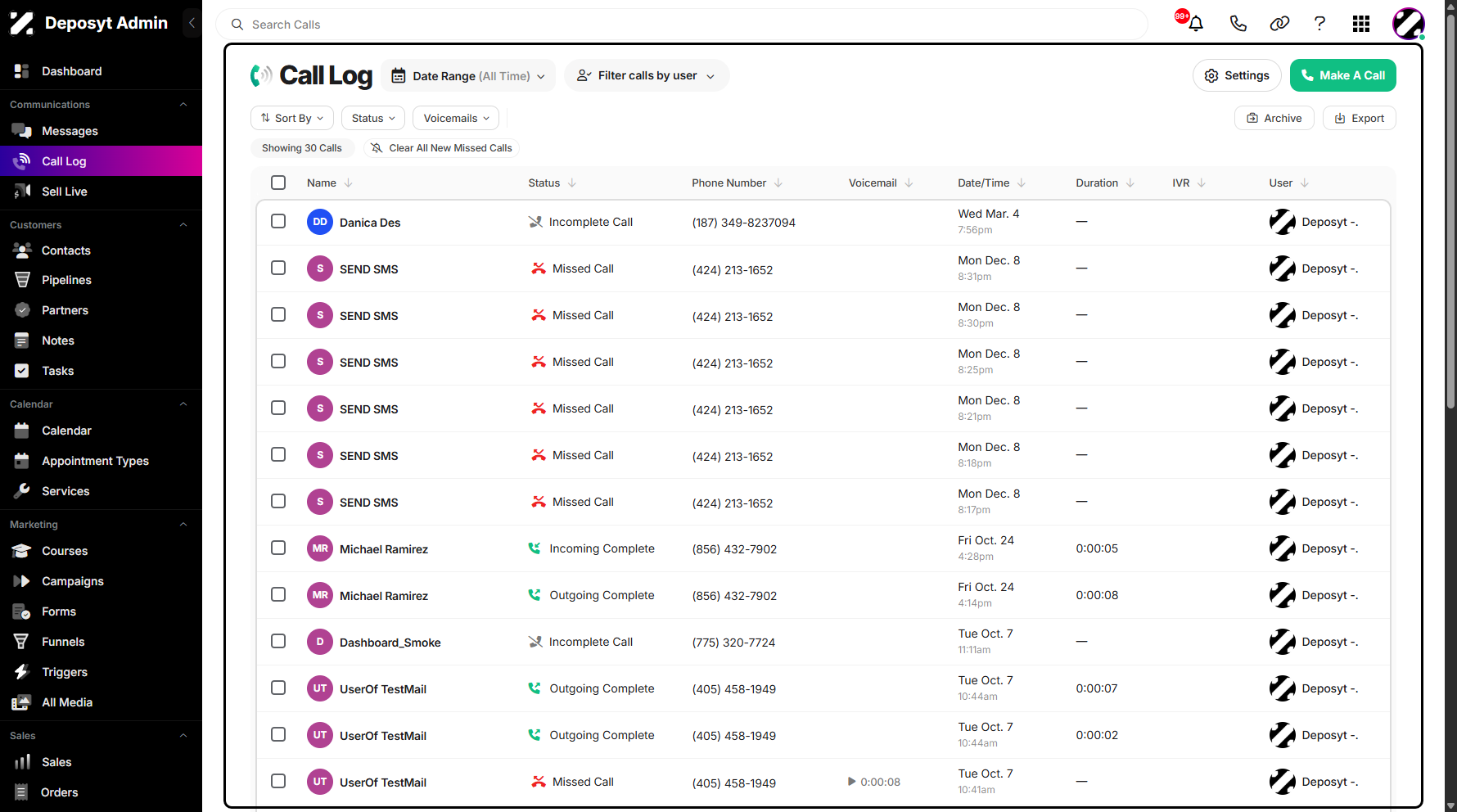Click the Search Calls field

pyautogui.click(x=681, y=25)
